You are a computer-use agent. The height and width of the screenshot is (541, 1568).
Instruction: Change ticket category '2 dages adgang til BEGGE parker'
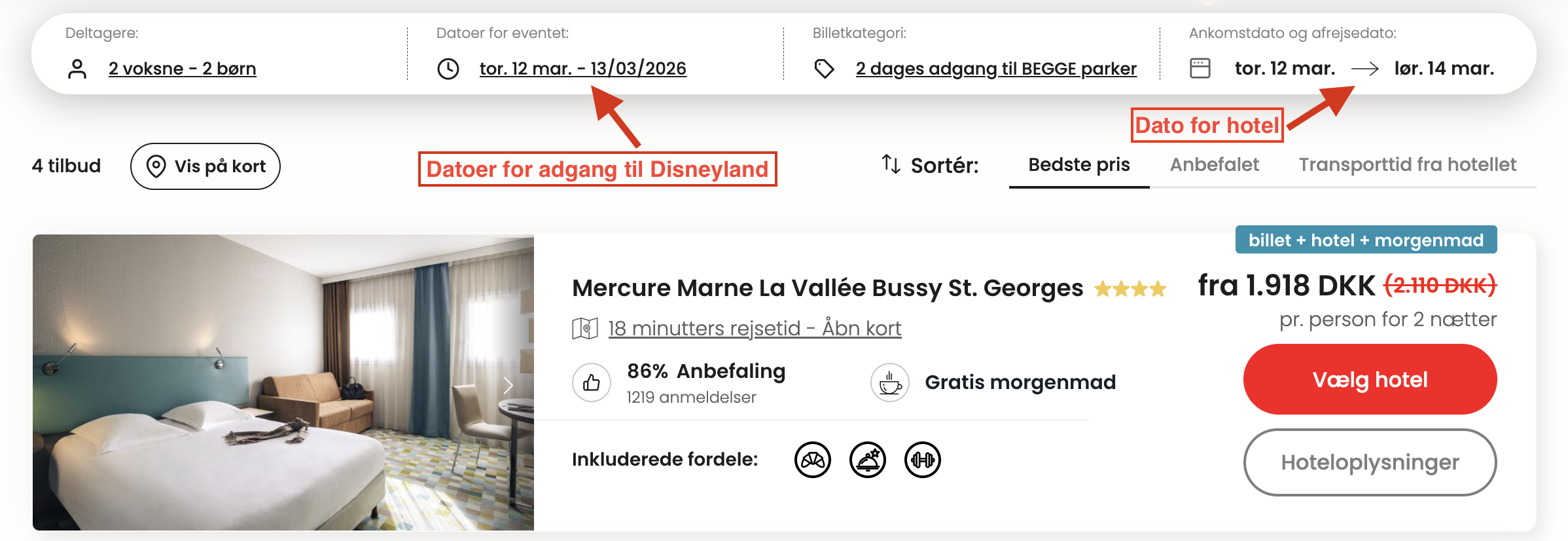pos(996,69)
